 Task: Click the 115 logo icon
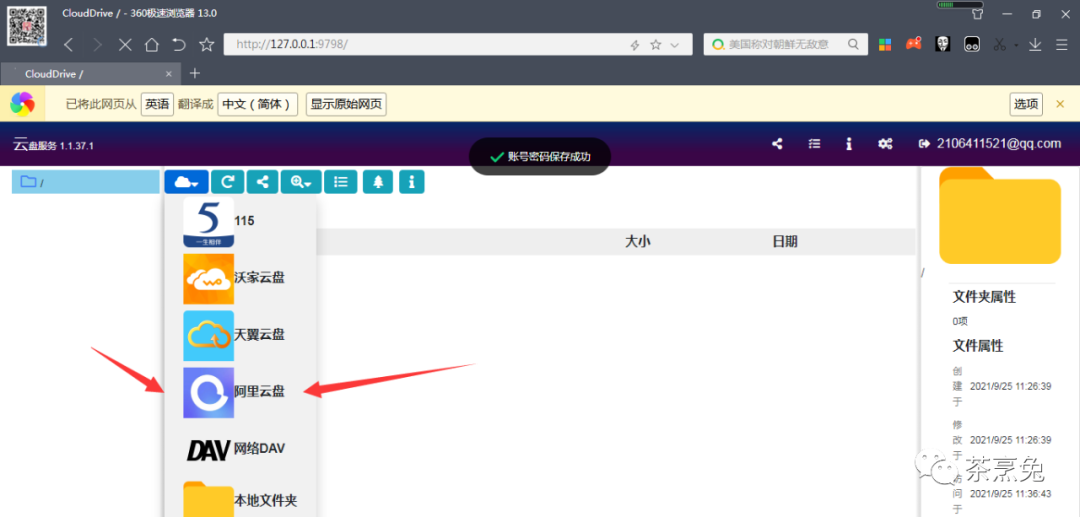coord(209,222)
